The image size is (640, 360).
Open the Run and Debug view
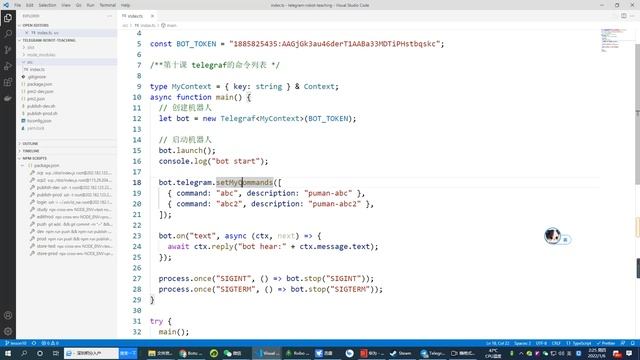pyautogui.click(x=8, y=66)
